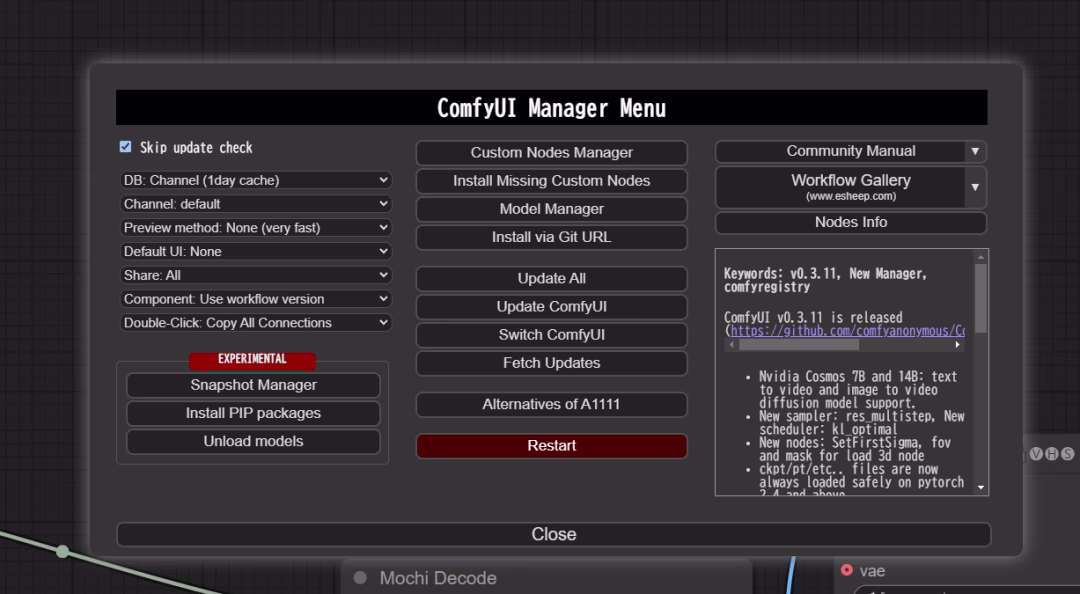1080x594 pixels.
Task: Click the Switch ComfyUI button
Action: point(552,336)
